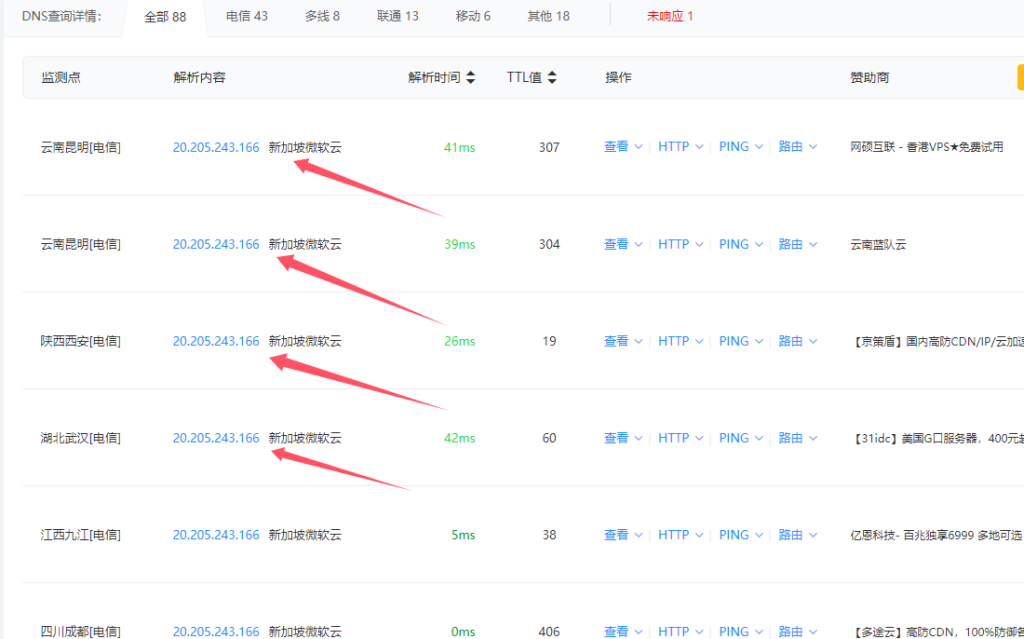
Task: Open 路由 dropdown in the 陕西西安 row
Action: tap(797, 341)
